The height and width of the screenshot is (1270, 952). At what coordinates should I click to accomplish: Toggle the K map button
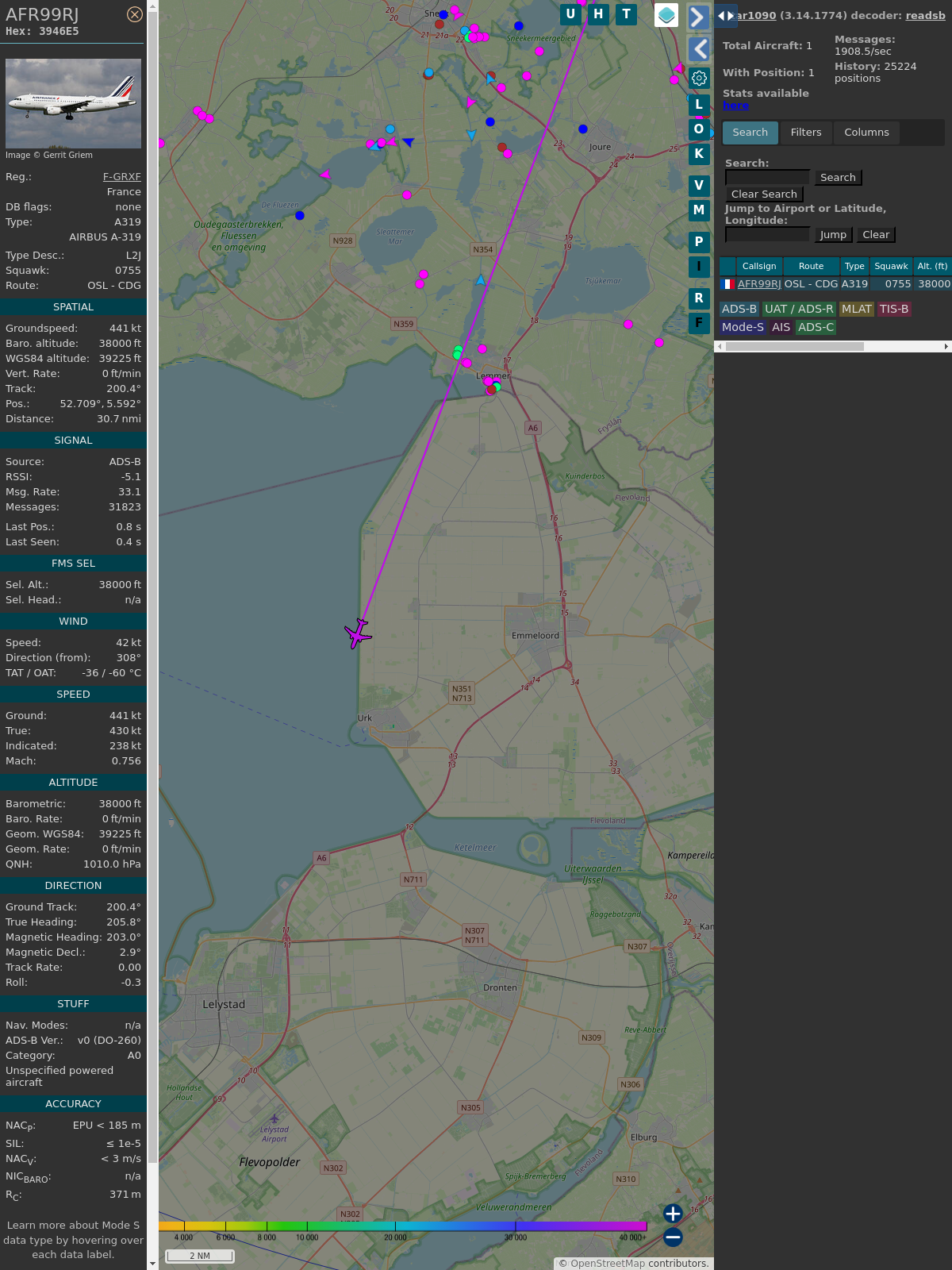point(699,154)
